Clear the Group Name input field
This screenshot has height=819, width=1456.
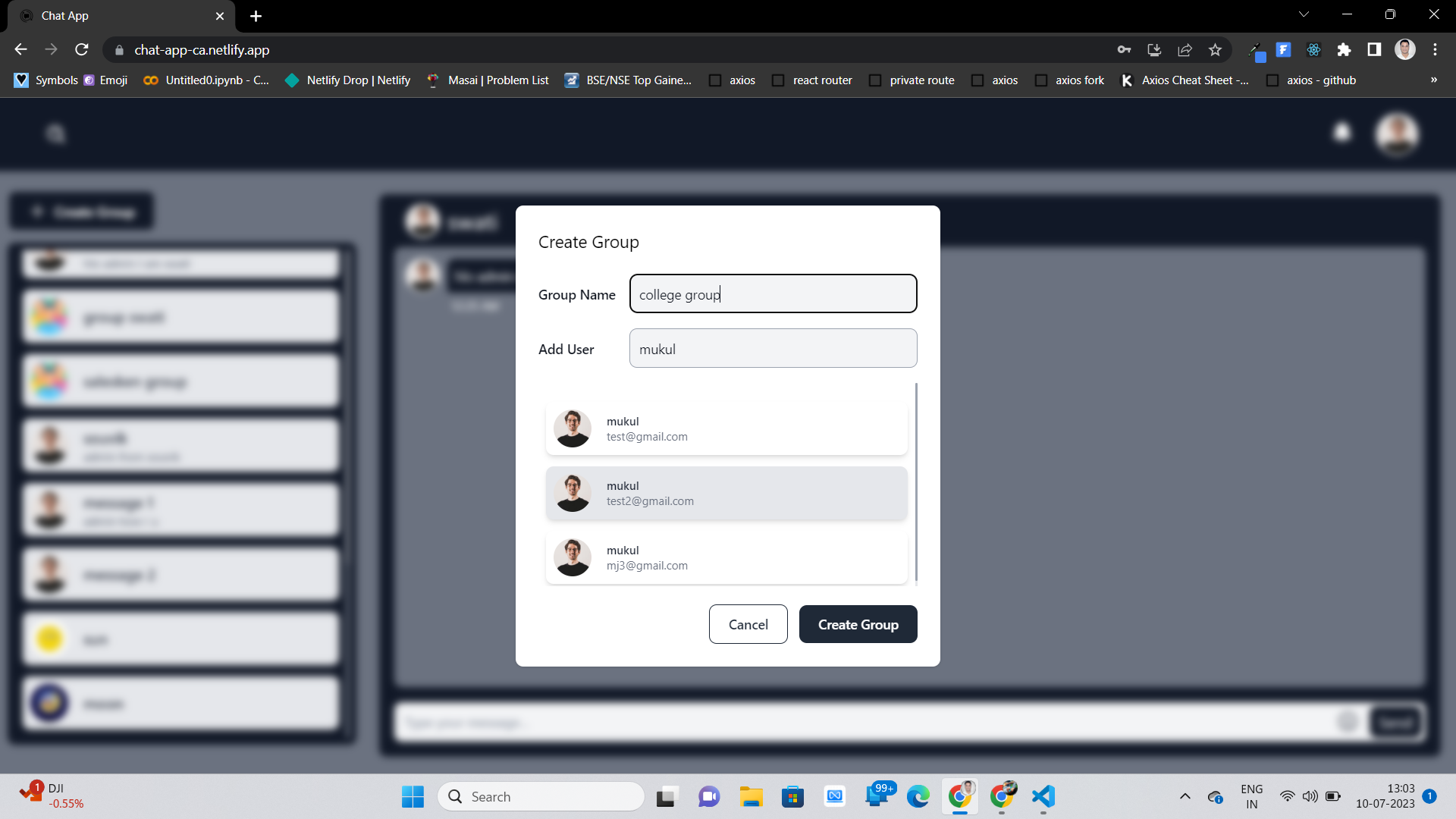click(x=775, y=294)
